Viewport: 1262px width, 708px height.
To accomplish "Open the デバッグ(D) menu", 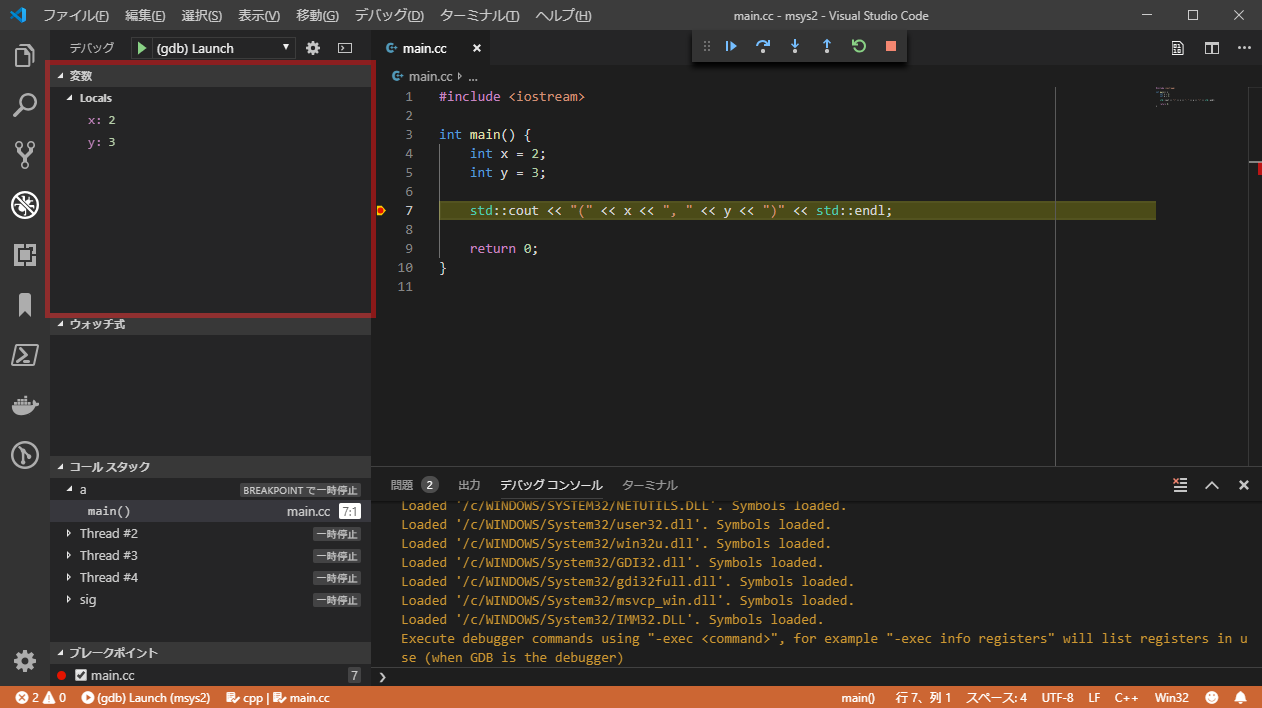I will point(389,16).
